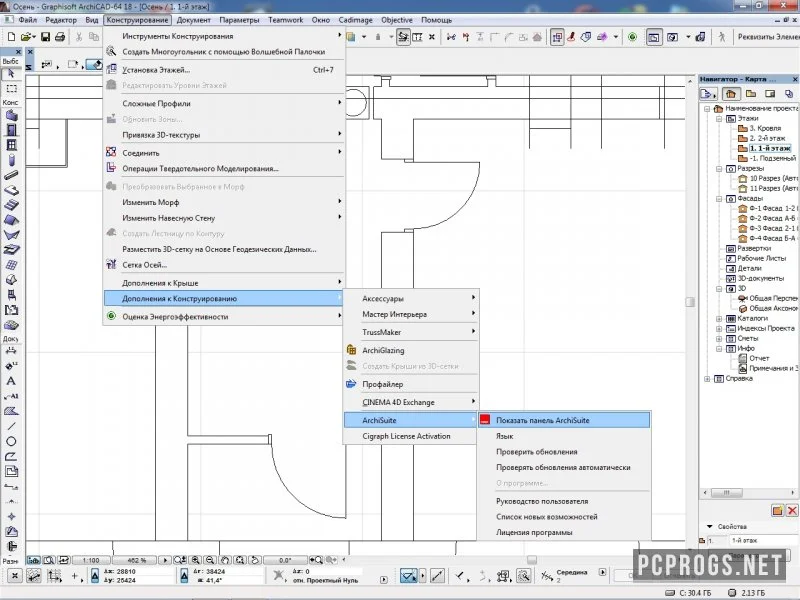This screenshot has width=800, height=600.
Task: Choose Cigraph License Activation entry
Action: coord(411,436)
